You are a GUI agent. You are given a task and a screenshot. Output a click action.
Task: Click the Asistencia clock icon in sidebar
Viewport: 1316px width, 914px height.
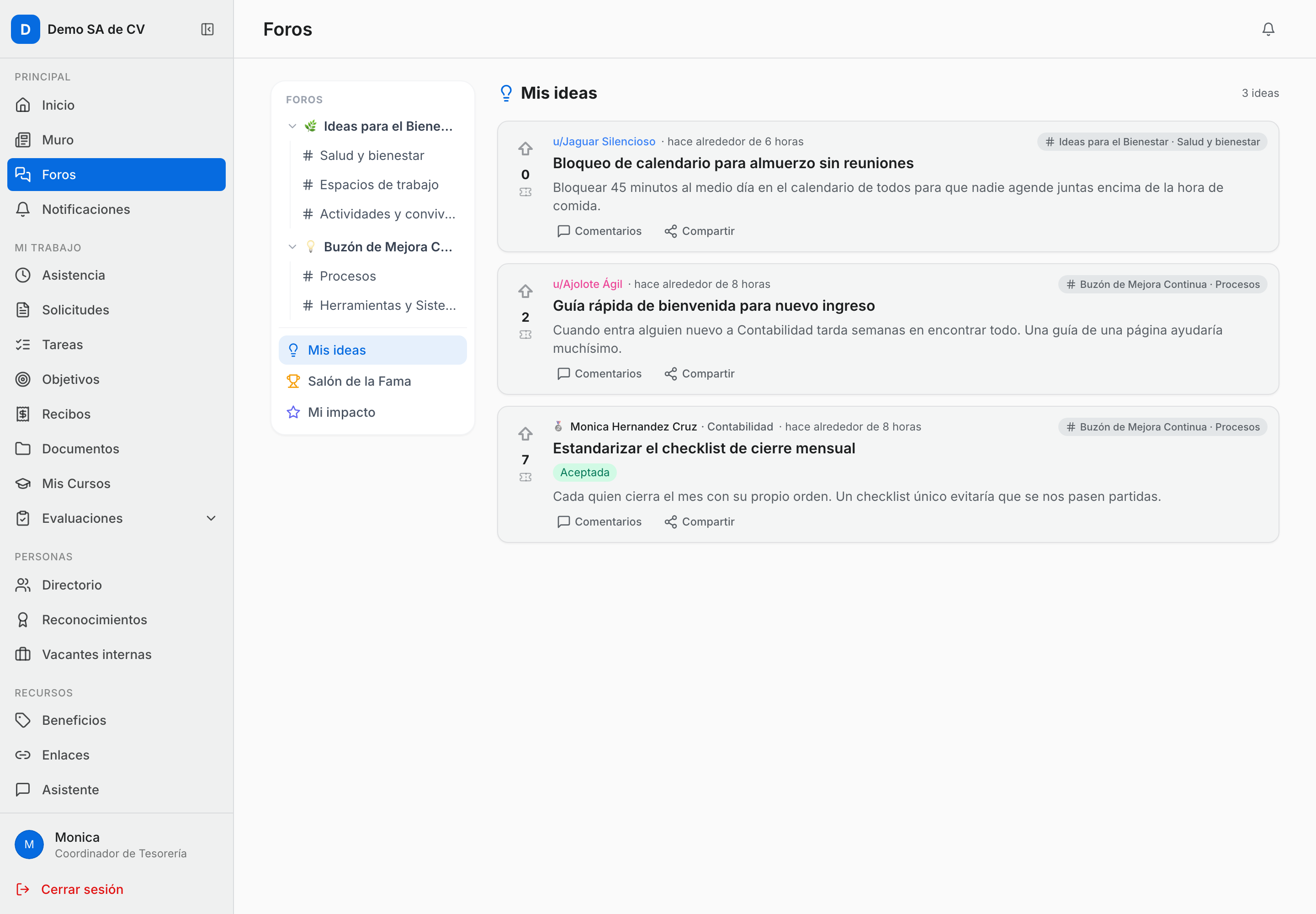click(x=23, y=276)
